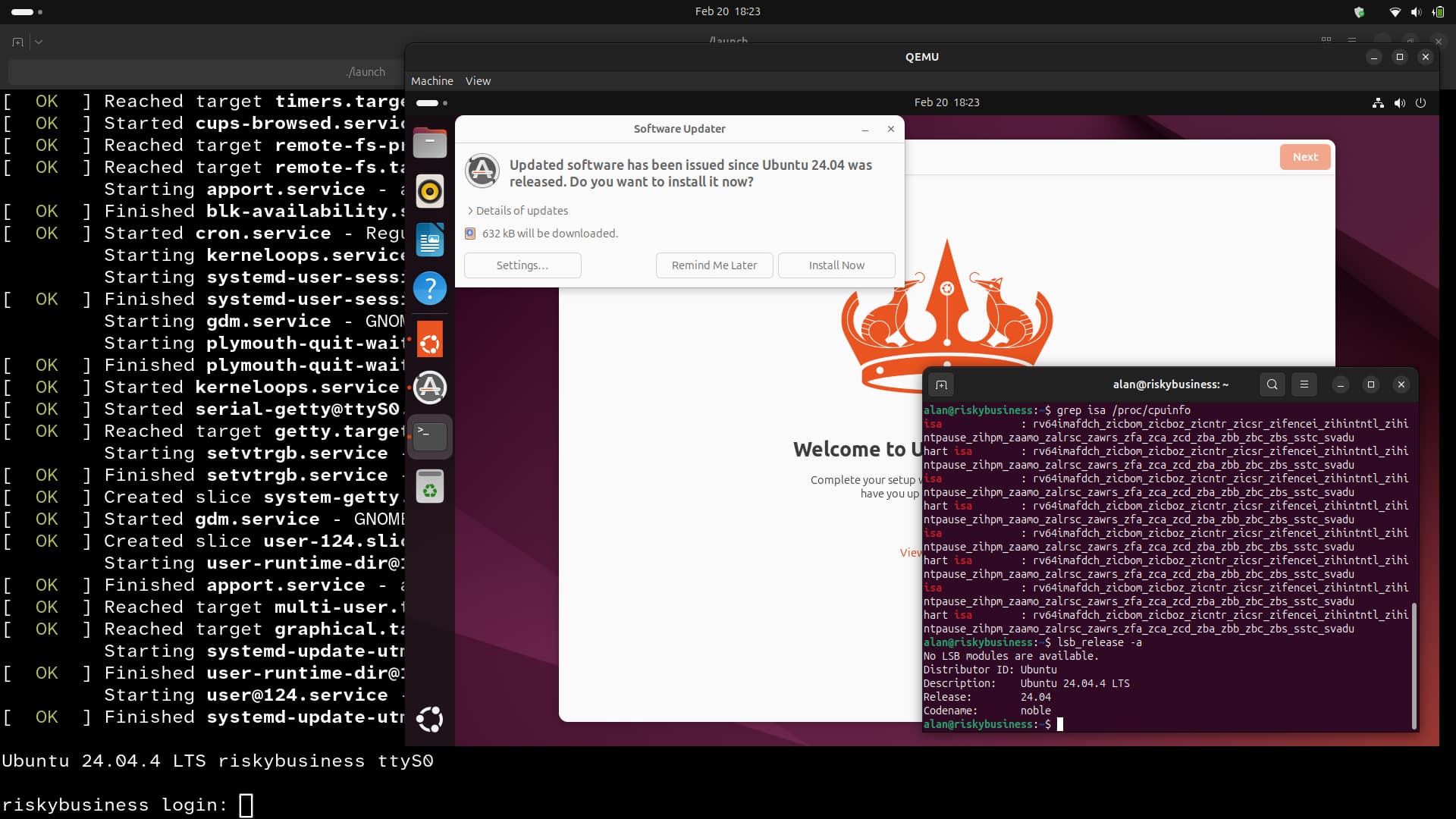Click Remind Me Later button

[x=714, y=265]
